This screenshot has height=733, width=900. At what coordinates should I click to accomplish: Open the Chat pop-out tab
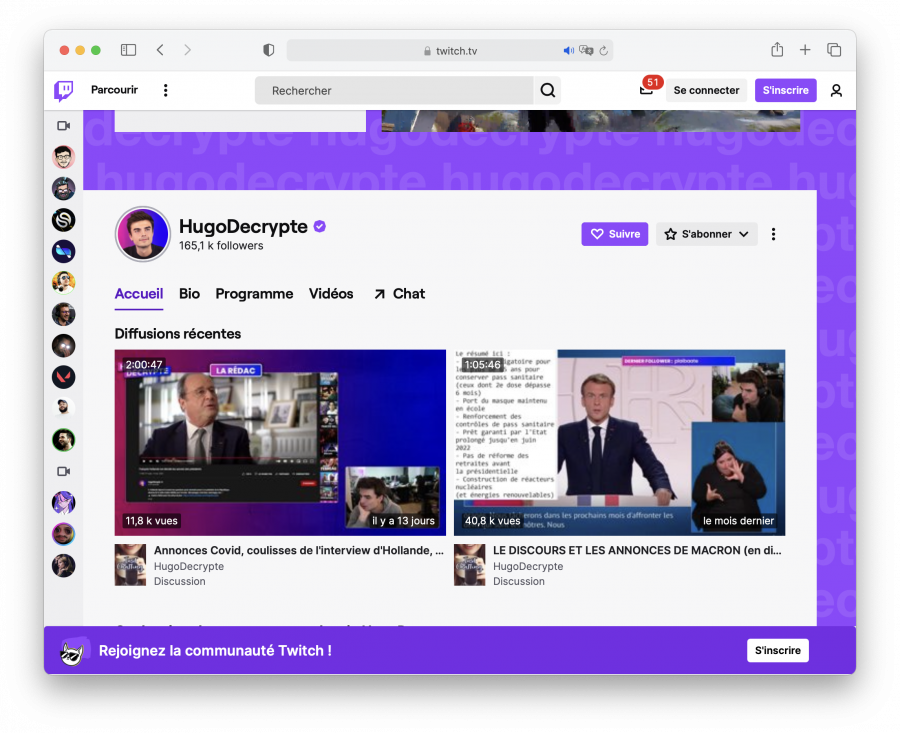click(399, 294)
